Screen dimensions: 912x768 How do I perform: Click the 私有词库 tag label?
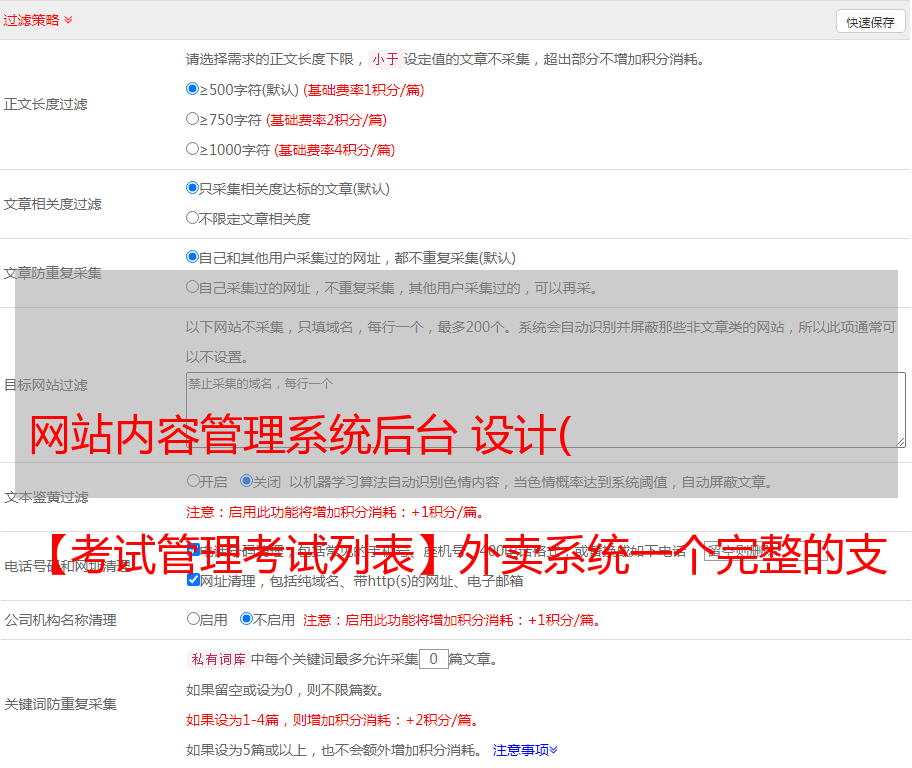pos(219,659)
